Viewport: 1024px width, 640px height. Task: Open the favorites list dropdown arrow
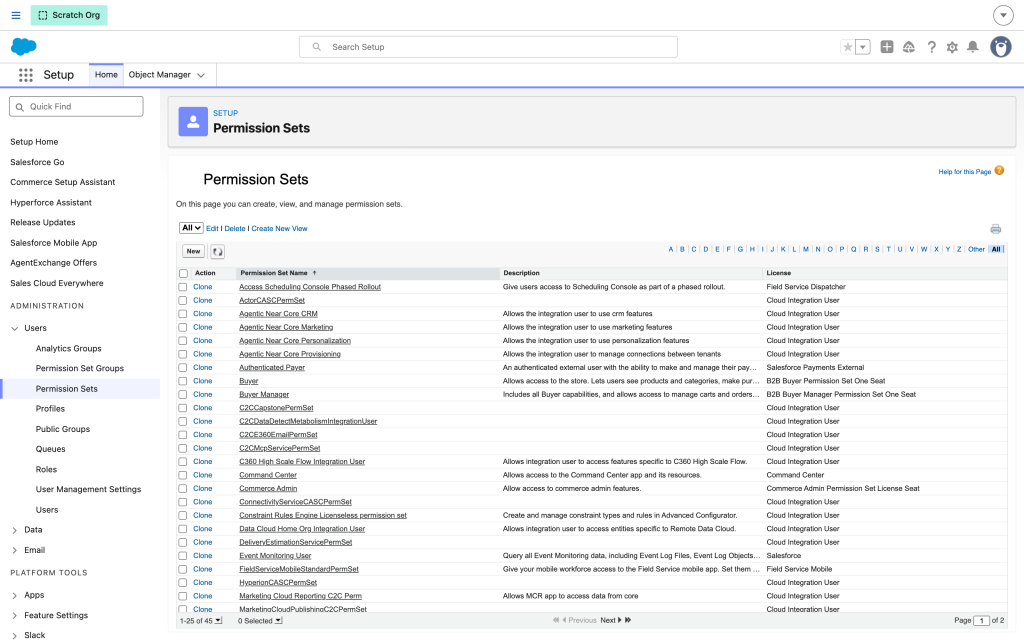tap(863, 47)
